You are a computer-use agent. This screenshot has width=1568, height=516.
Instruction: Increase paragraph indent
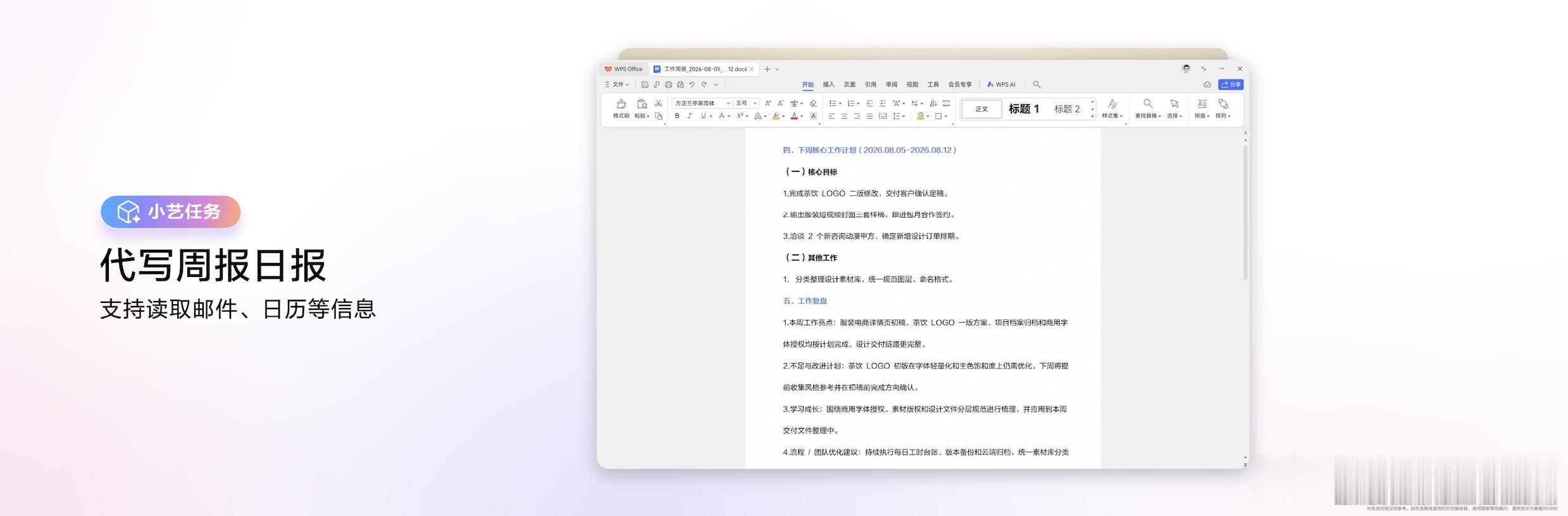tap(883, 103)
